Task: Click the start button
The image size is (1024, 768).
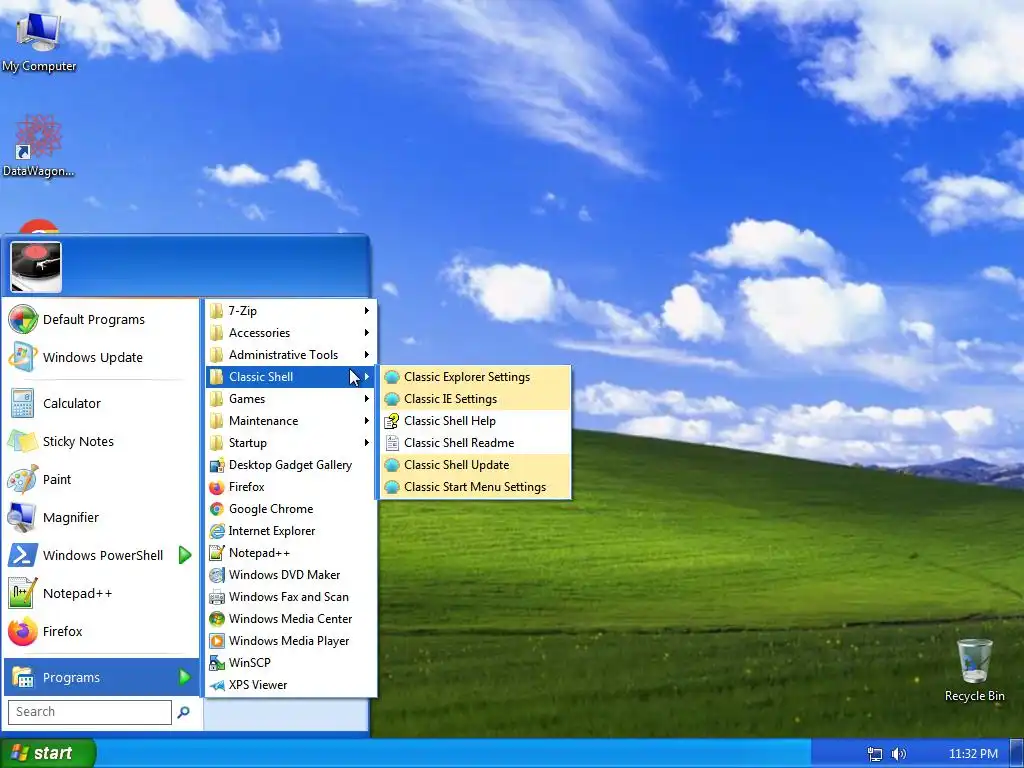Action: tap(47, 754)
